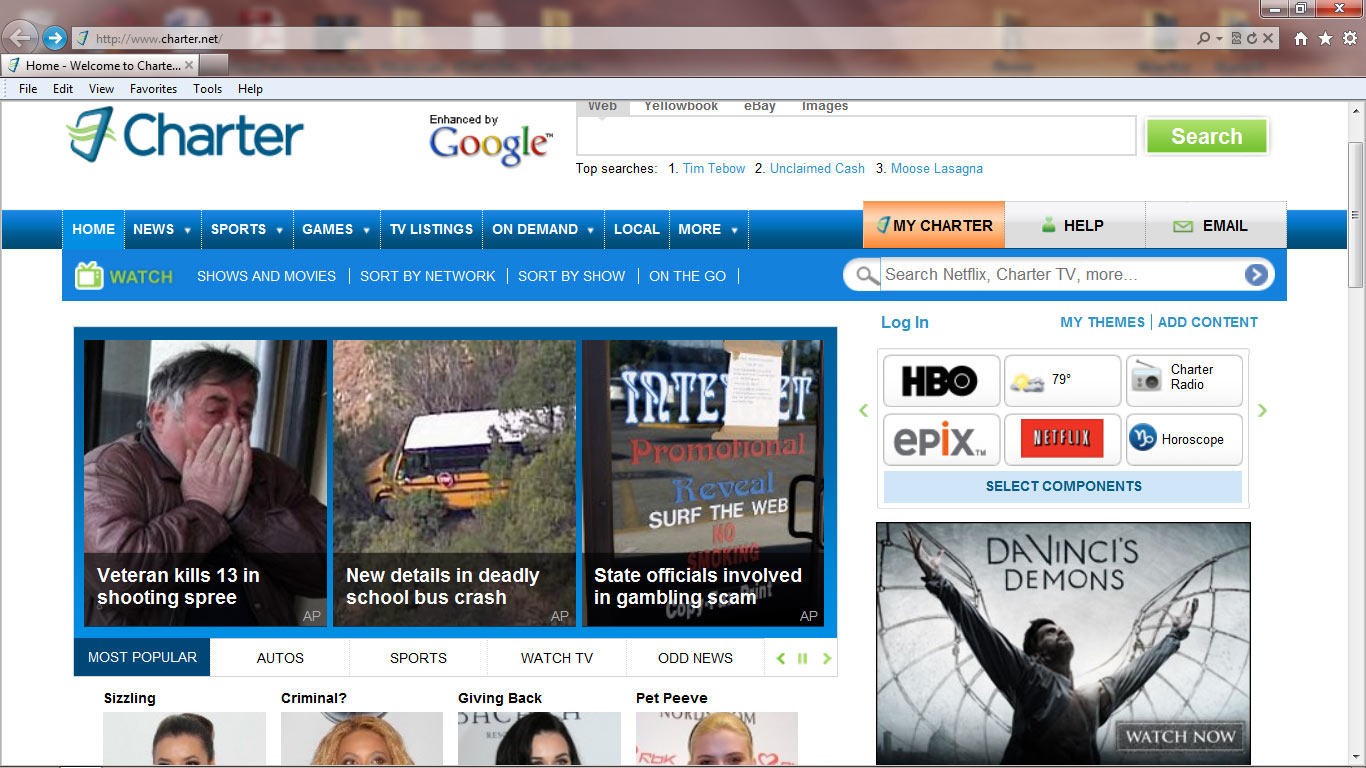Image resolution: width=1366 pixels, height=768 pixels.
Task: Switch to the eBay search tab
Action: pyautogui.click(x=760, y=106)
